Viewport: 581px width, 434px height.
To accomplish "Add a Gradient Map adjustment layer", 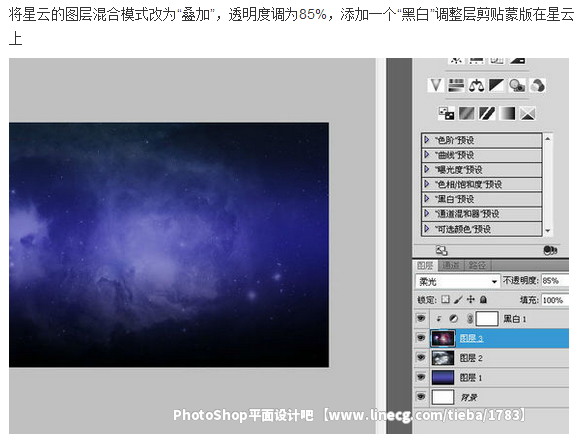I will click(x=507, y=113).
